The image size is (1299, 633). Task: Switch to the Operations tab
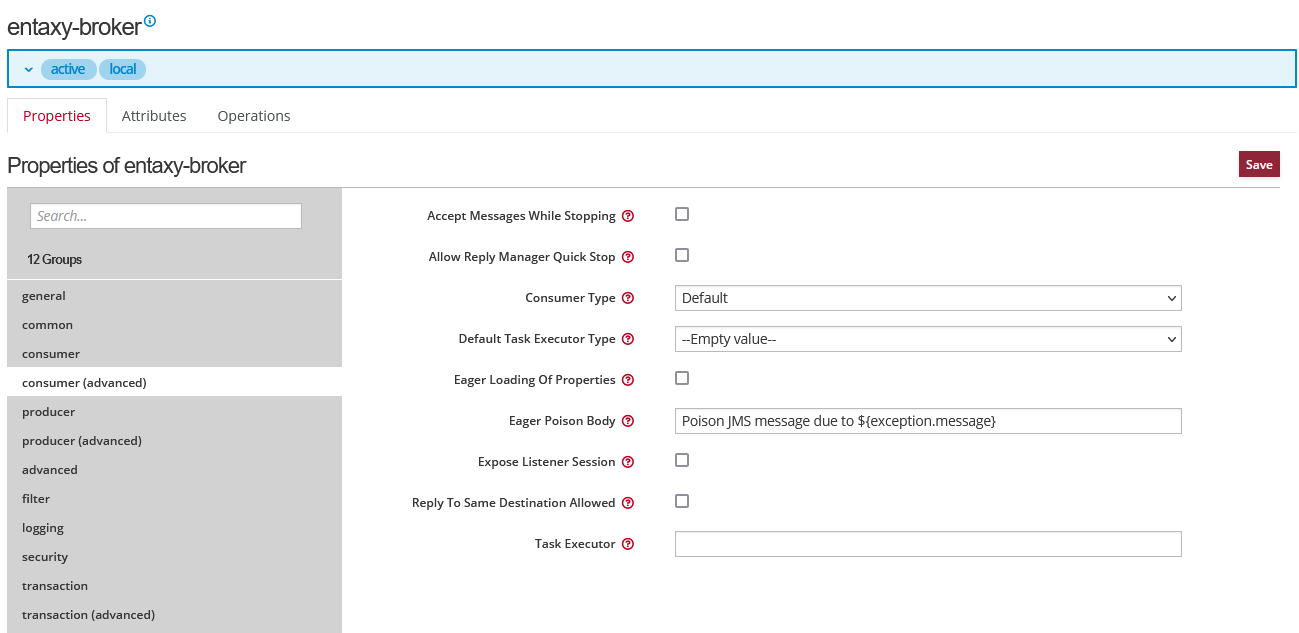point(254,116)
